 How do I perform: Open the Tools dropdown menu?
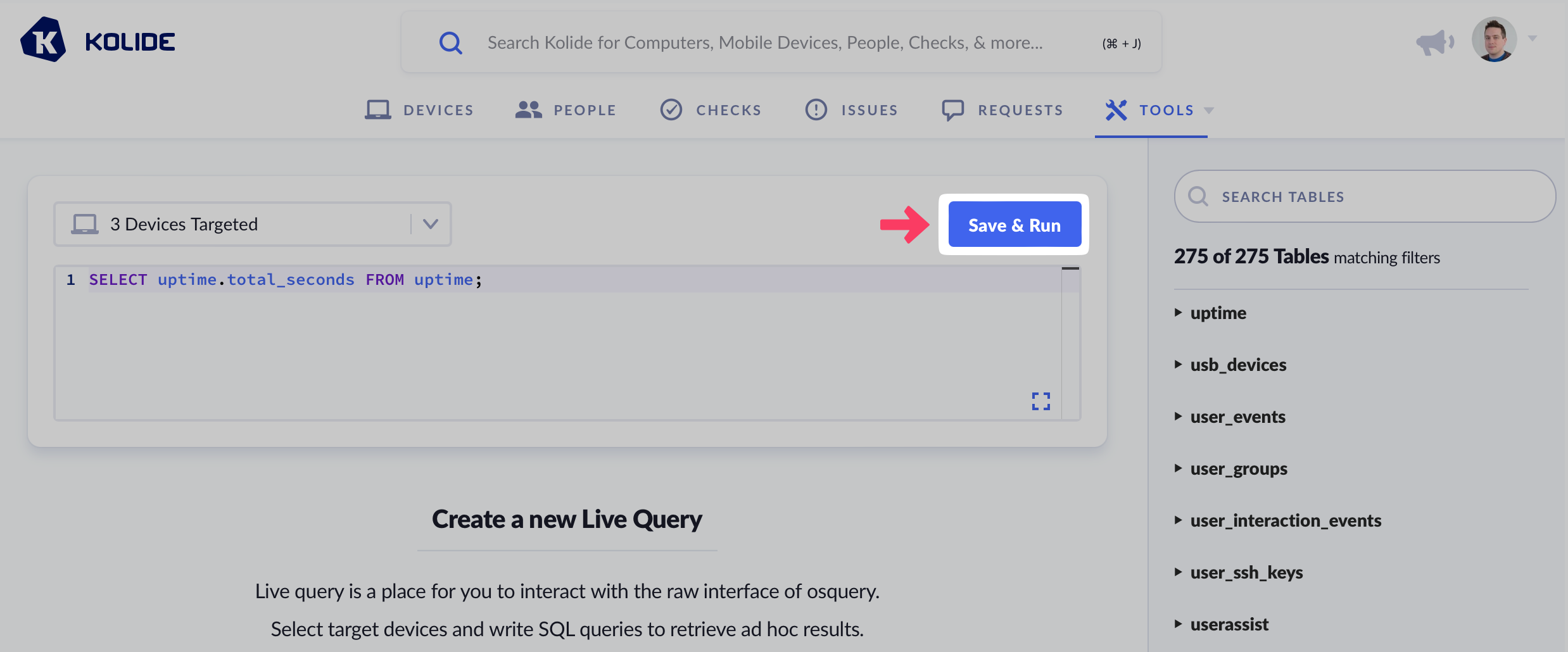pyautogui.click(x=1159, y=110)
